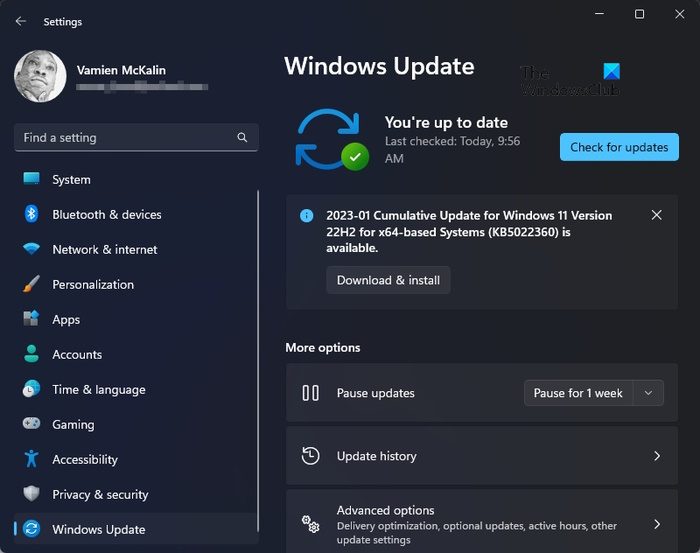The height and width of the screenshot is (553, 700).
Task: Focus the Find a setting search box
Action: point(136,137)
